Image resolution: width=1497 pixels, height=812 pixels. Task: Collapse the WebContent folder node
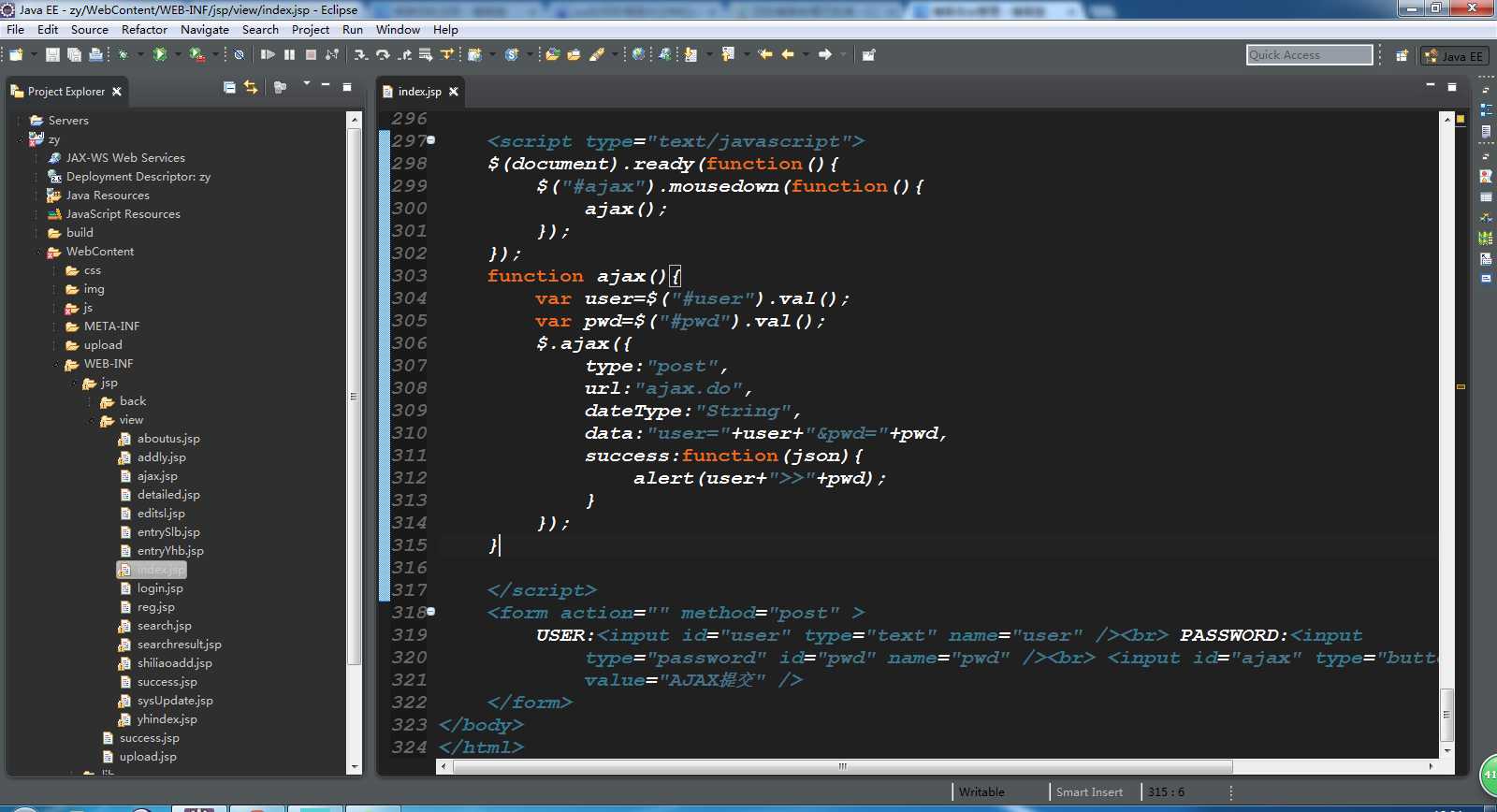pyautogui.click(x=38, y=252)
